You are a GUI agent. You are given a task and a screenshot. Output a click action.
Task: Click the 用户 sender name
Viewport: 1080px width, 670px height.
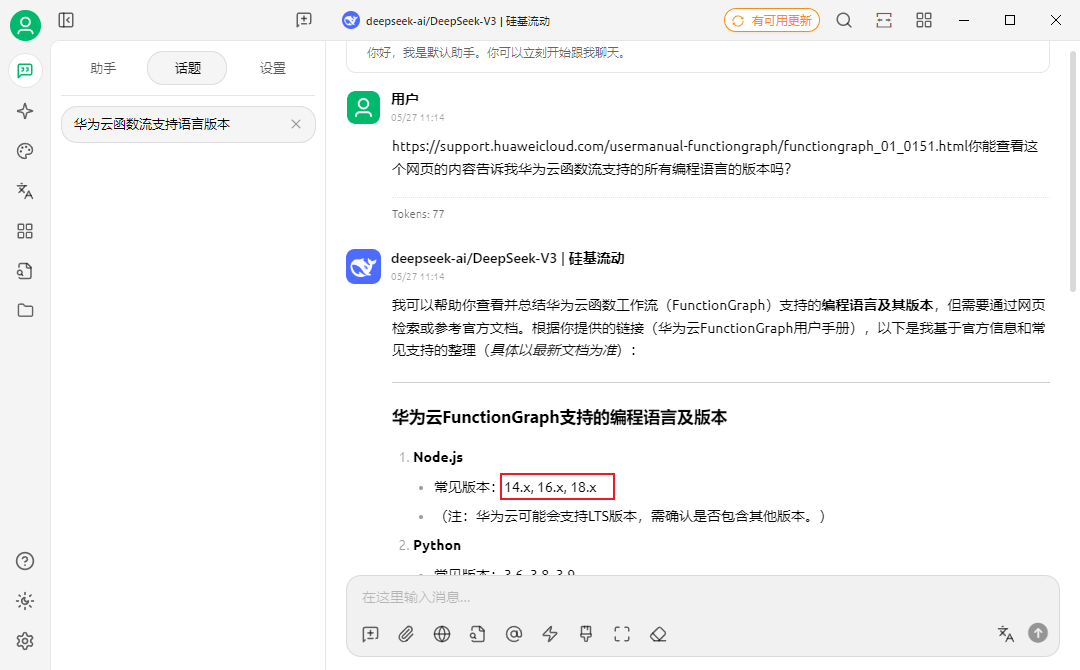tap(405, 99)
